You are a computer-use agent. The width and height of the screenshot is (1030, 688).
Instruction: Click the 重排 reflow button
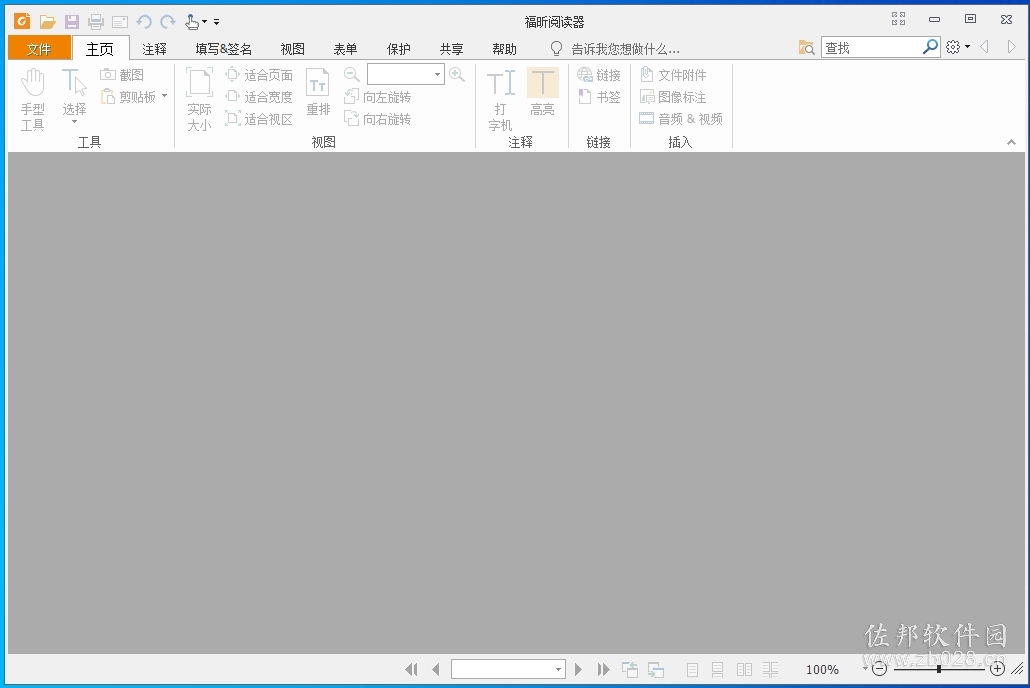318,92
